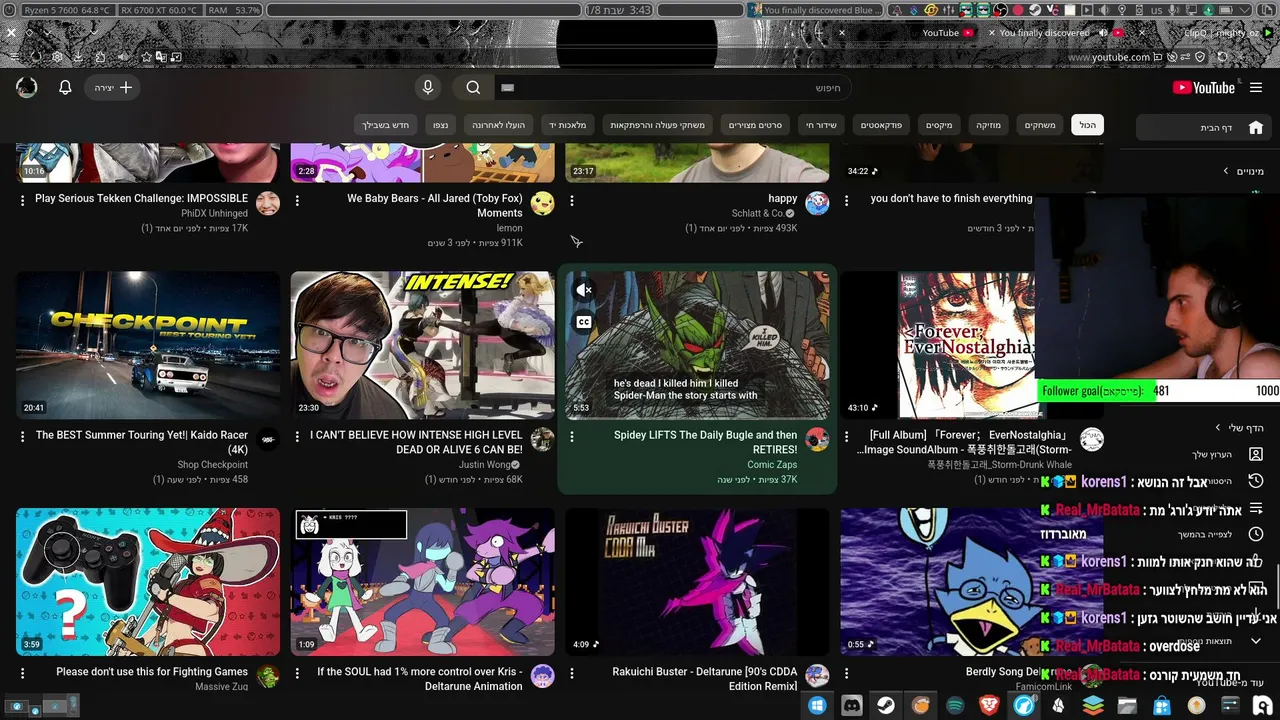Open more options for 'happy' video
The width and height of the screenshot is (1280, 720).
(572, 200)
